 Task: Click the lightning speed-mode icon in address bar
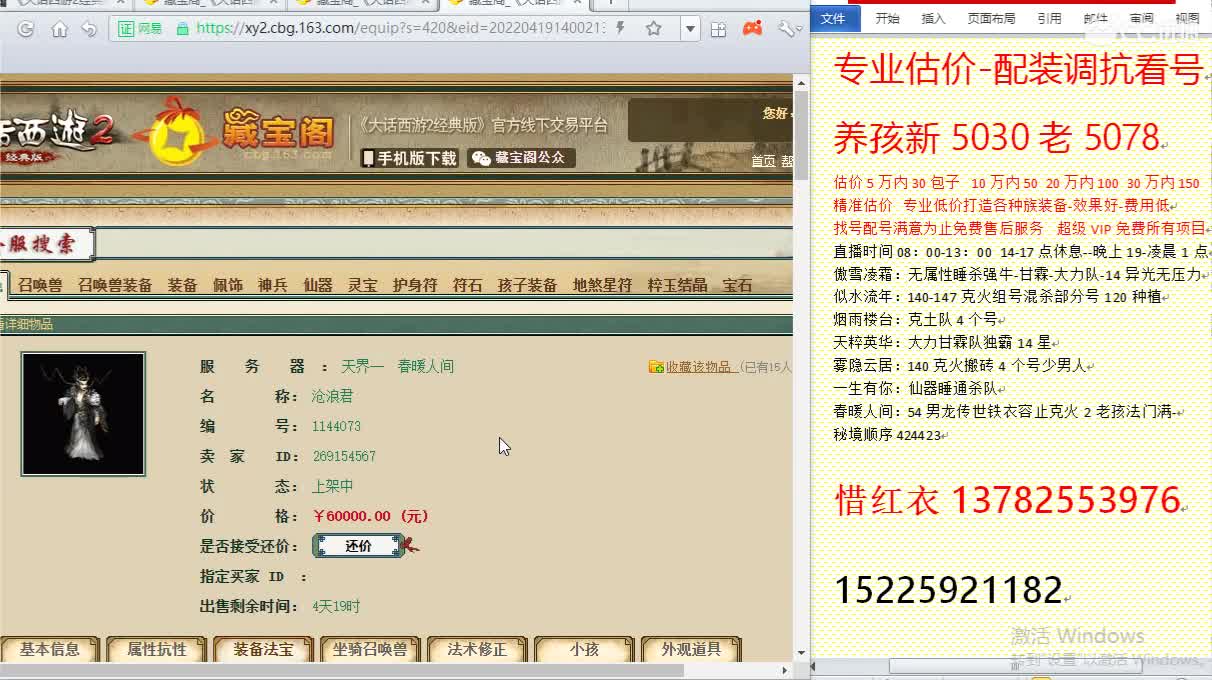pyautogui.click(x=621, y=28)
